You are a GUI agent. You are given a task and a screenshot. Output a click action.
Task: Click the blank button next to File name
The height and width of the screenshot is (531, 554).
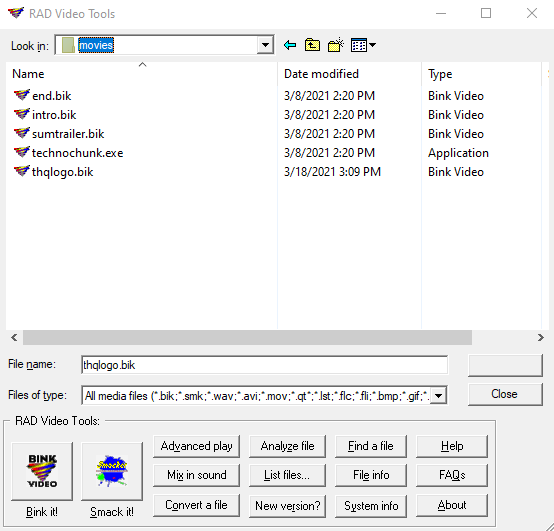tap(505, 365)
